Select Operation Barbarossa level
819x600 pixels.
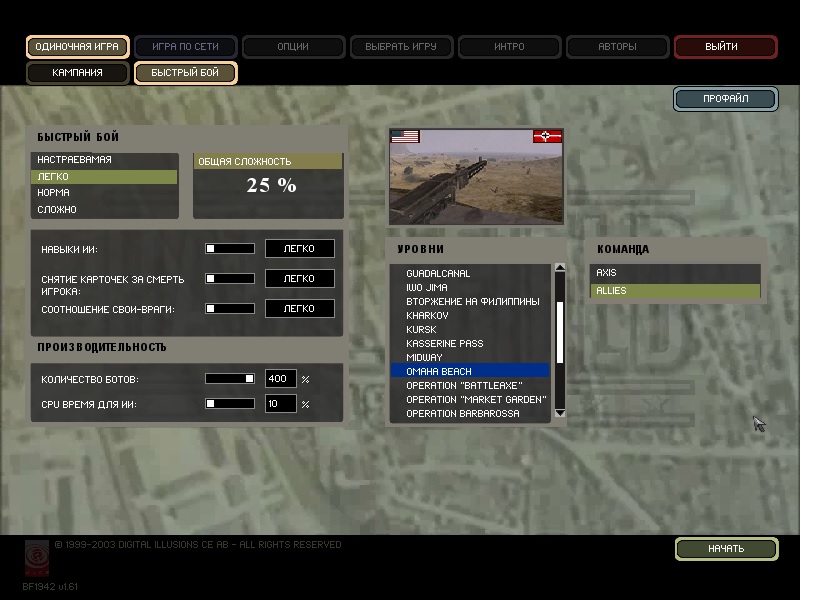point(470,414)
